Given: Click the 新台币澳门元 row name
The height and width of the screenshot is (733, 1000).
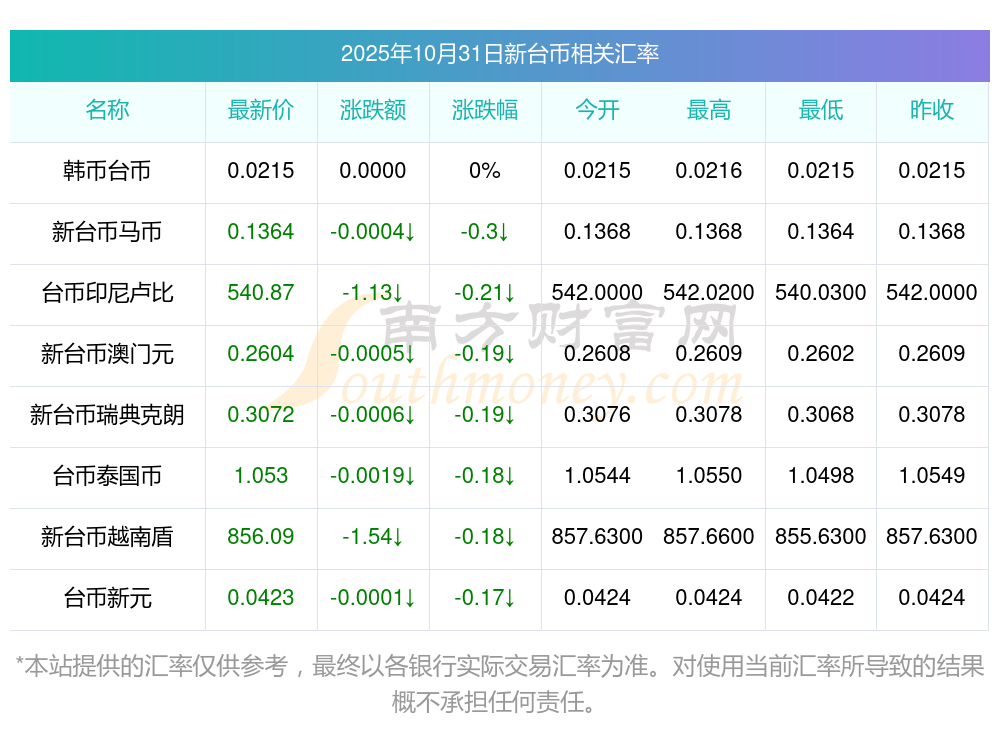Looking at the screenshot, I should (x=107, y=354).
